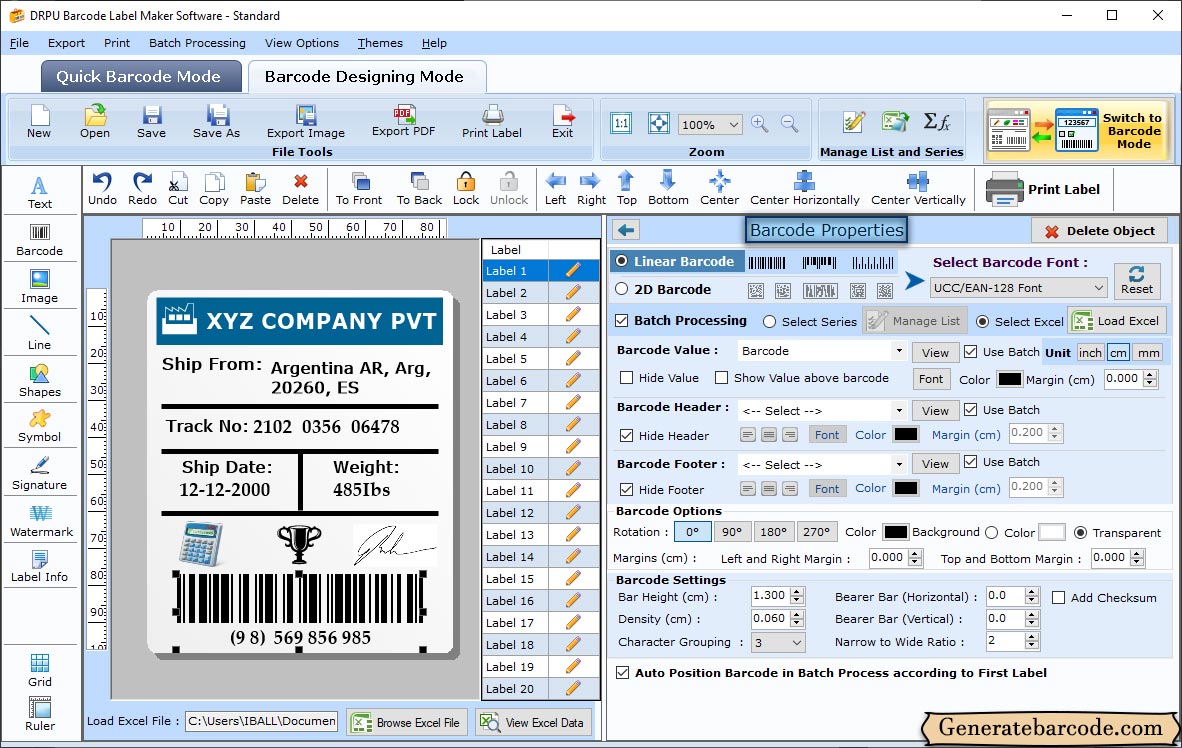Select 2D Barcode radio option
This screenshot has height=748, width=1182.
click(621, 289)
